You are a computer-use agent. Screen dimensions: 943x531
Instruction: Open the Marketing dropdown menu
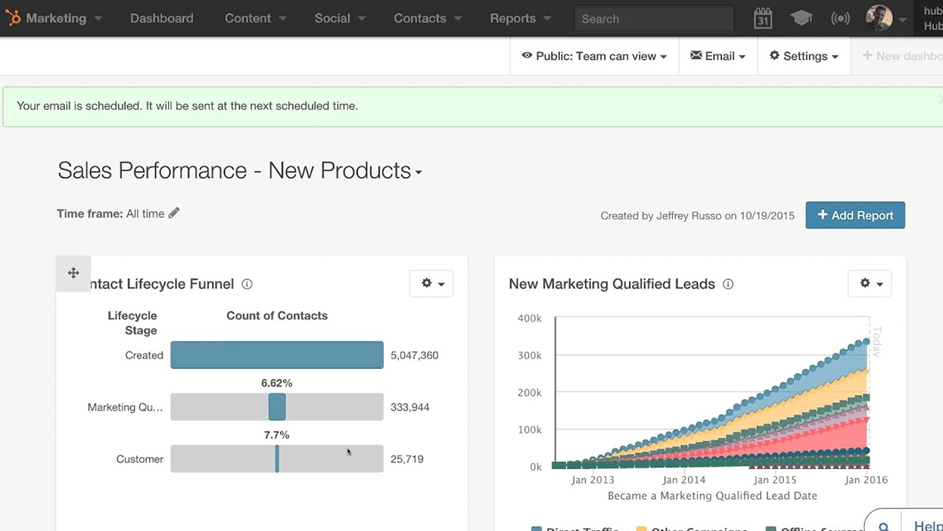(64, 18)
